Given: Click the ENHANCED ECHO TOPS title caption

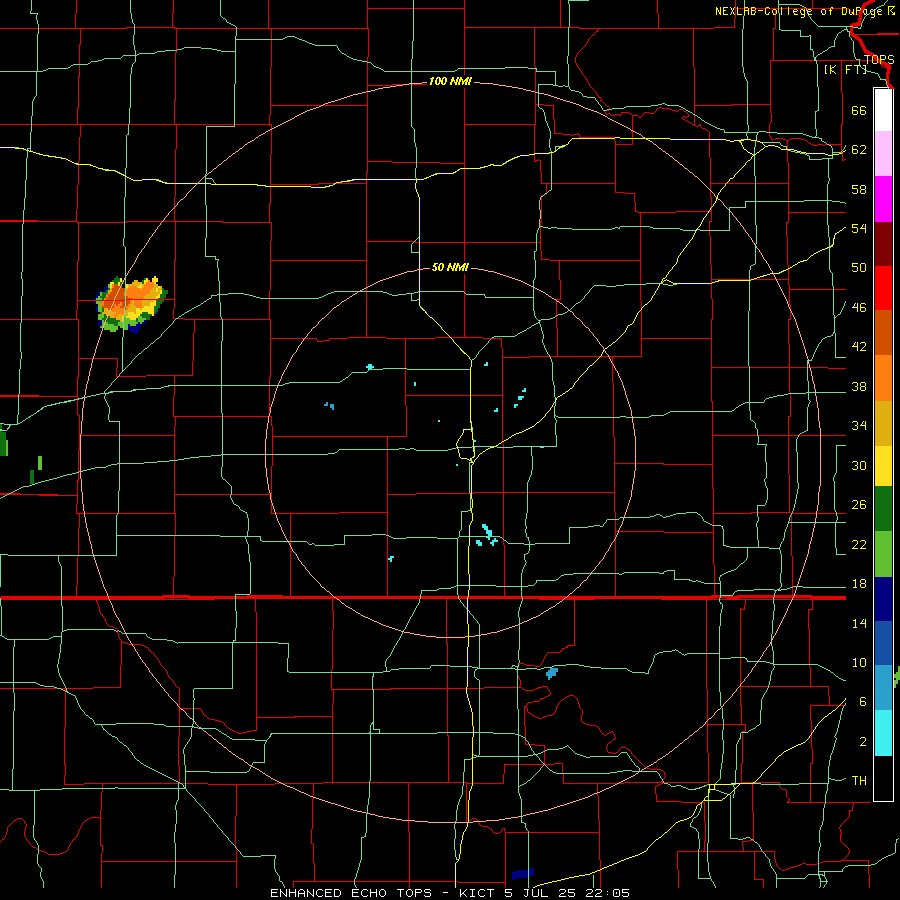Looking at the screenshot, I should click(x=450, y=893).
